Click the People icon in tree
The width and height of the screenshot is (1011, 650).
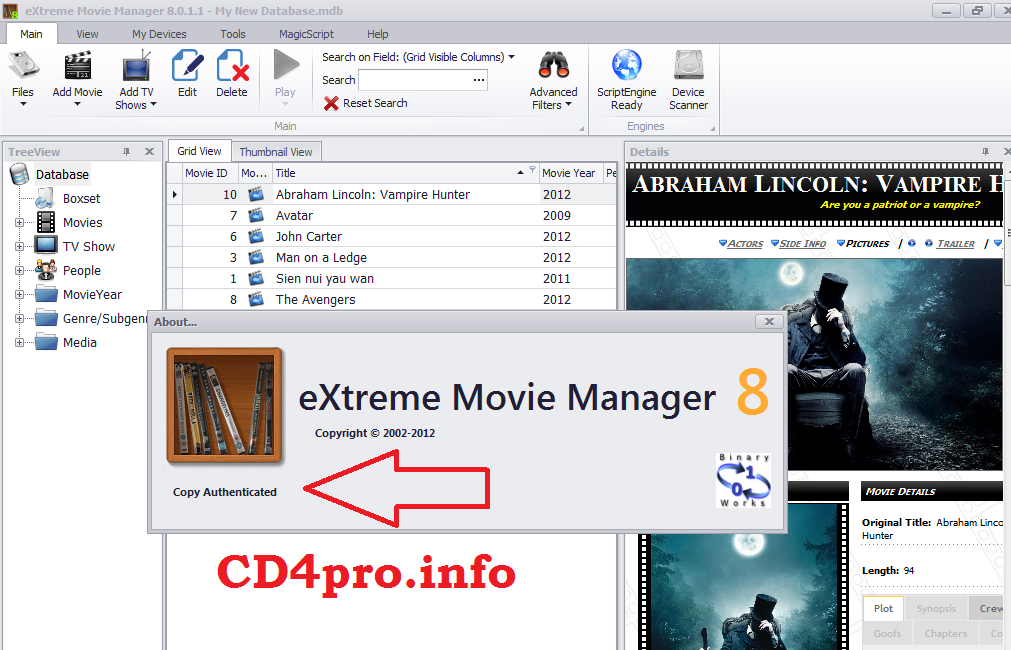pos(46,270)
